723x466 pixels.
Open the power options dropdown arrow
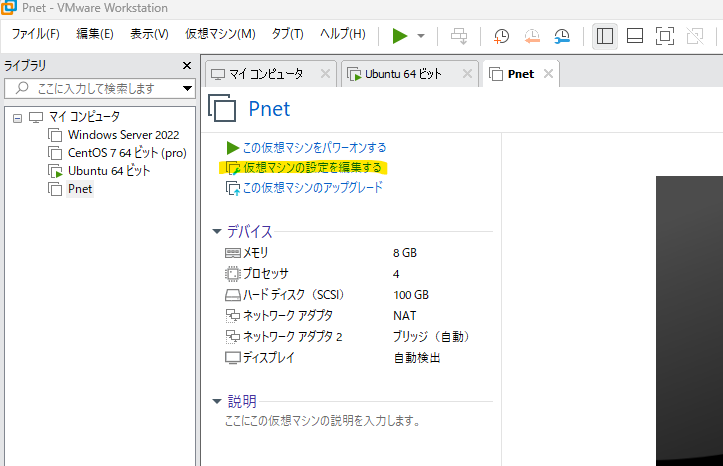pos(421,35)
